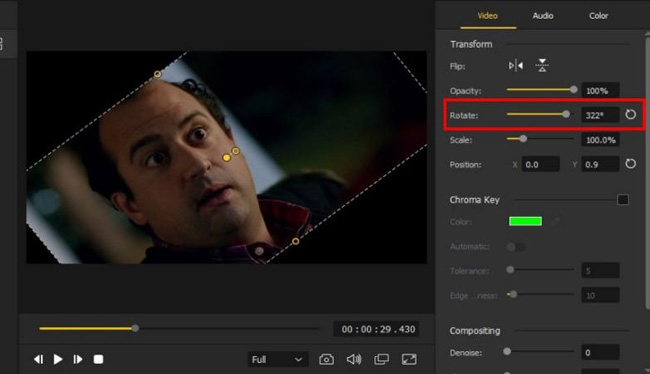Click the Chroma Key section heading
650x374 pixels.
point(474,199)
